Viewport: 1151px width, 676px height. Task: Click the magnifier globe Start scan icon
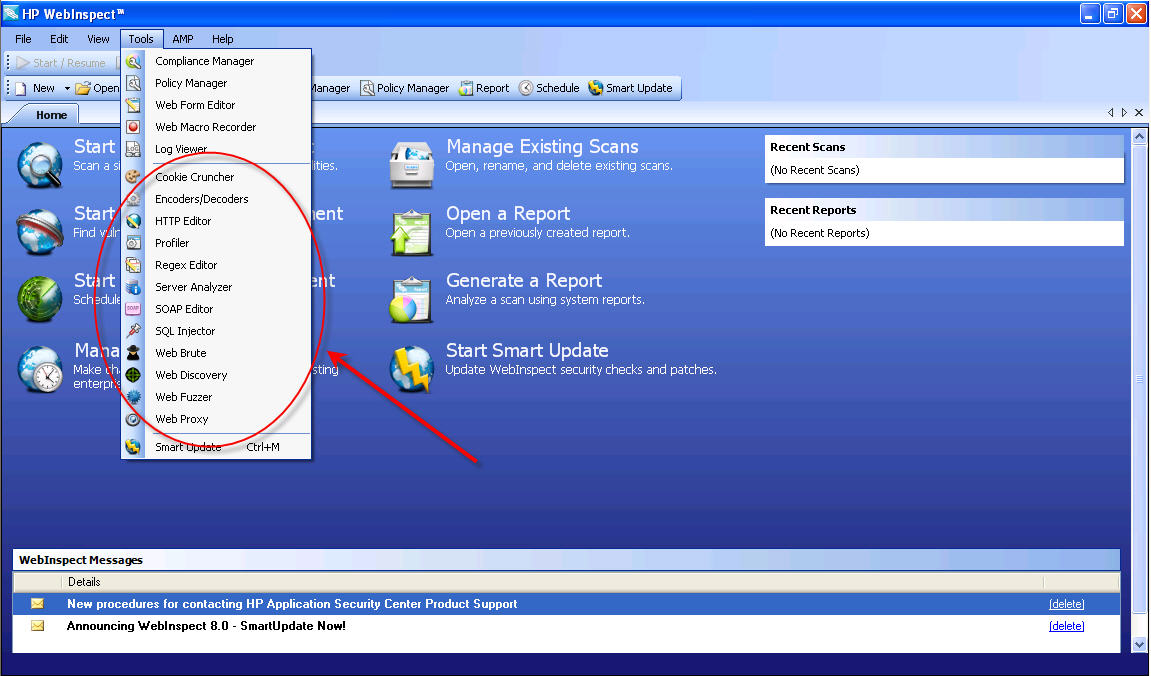click(x=40, y=164)
